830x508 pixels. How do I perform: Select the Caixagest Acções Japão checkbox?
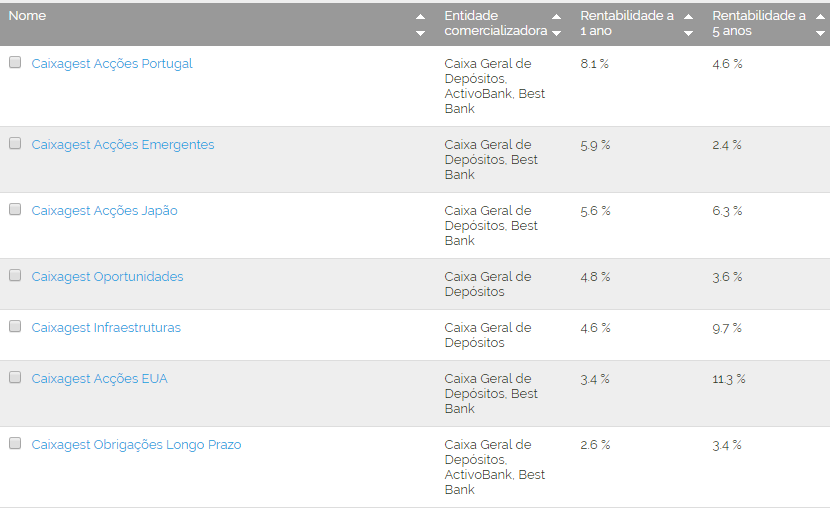(15, 209)
